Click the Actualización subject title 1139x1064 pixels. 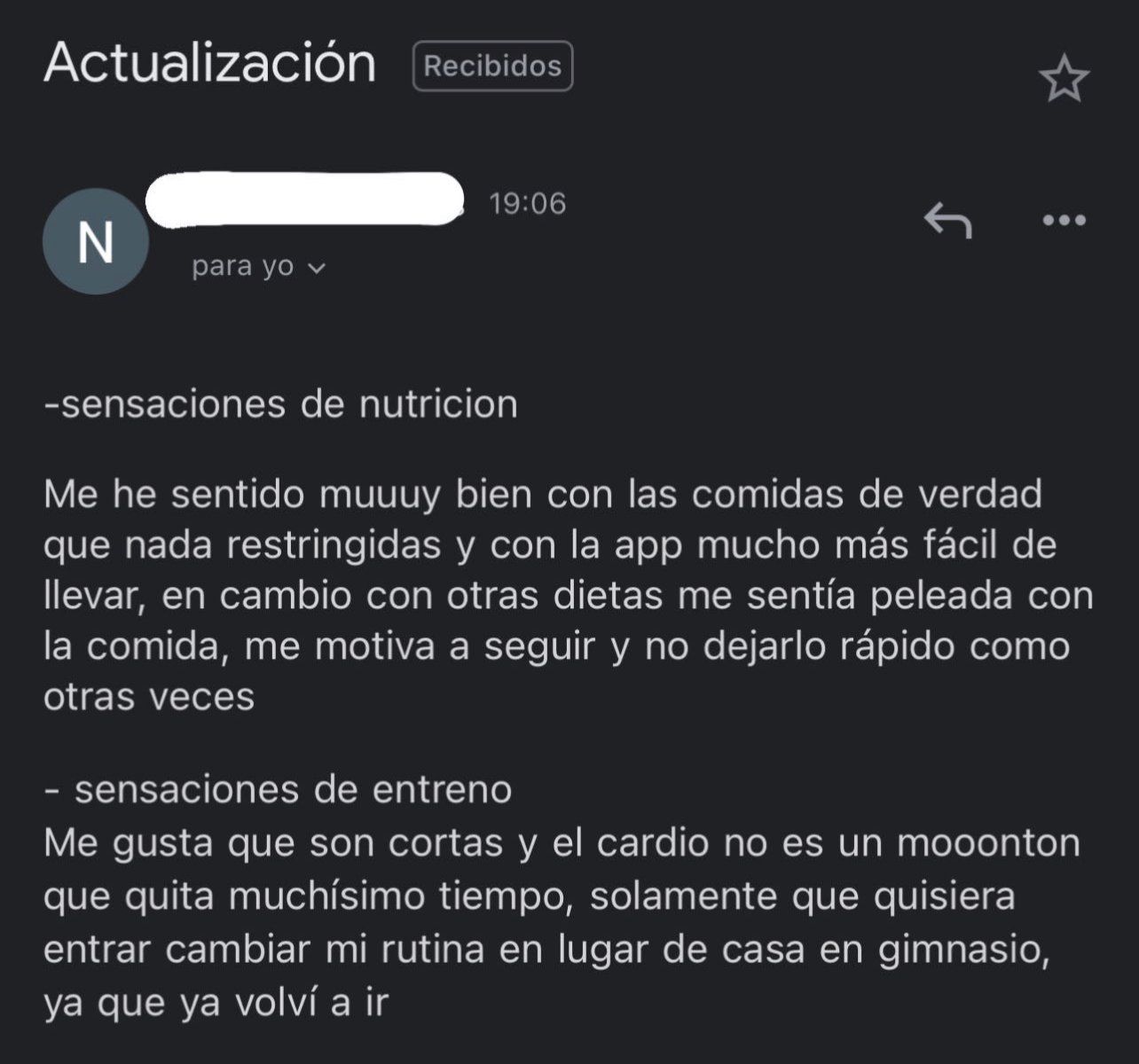pos(210,64)
